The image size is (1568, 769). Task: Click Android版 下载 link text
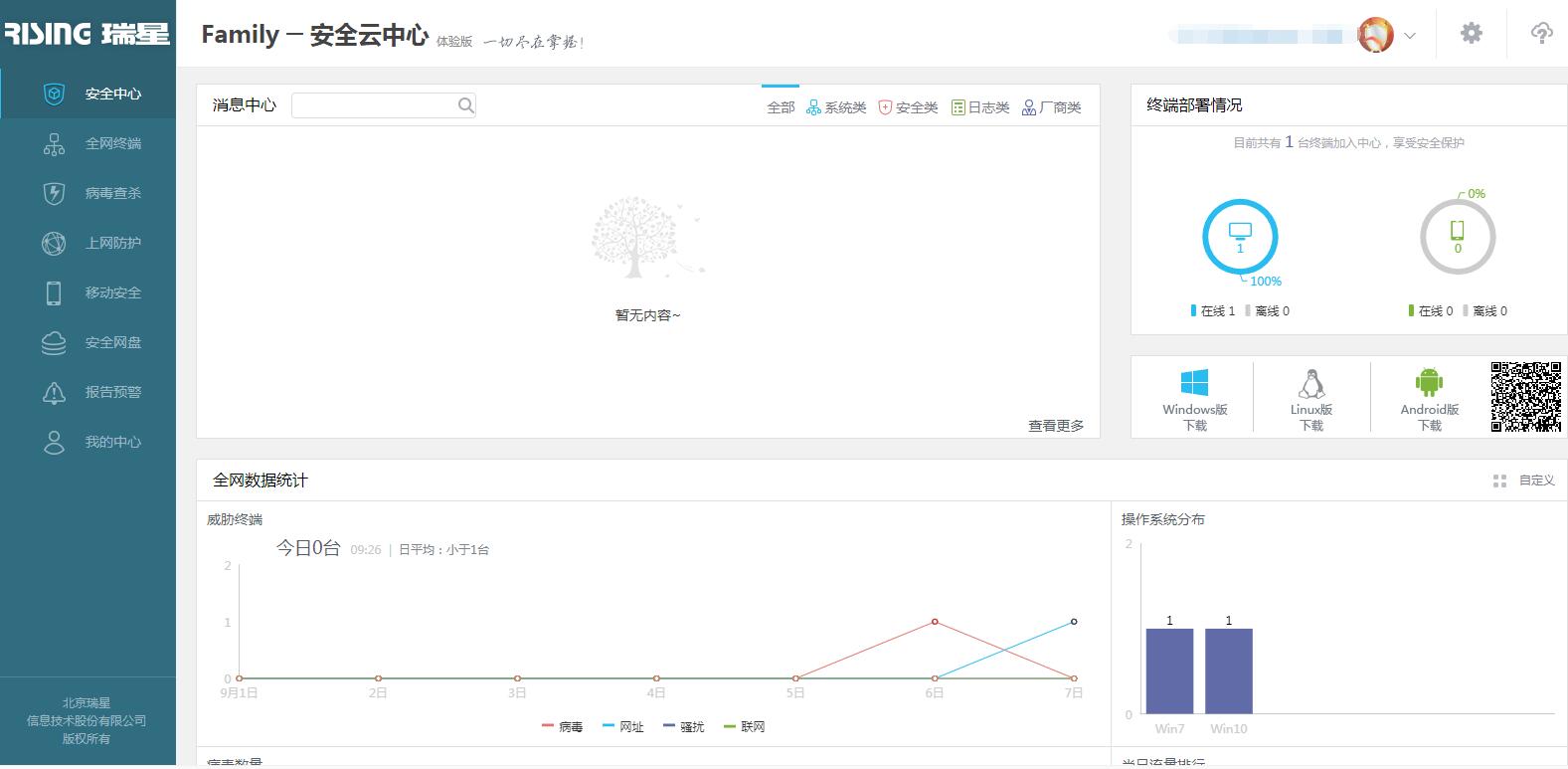point(1430,417)
